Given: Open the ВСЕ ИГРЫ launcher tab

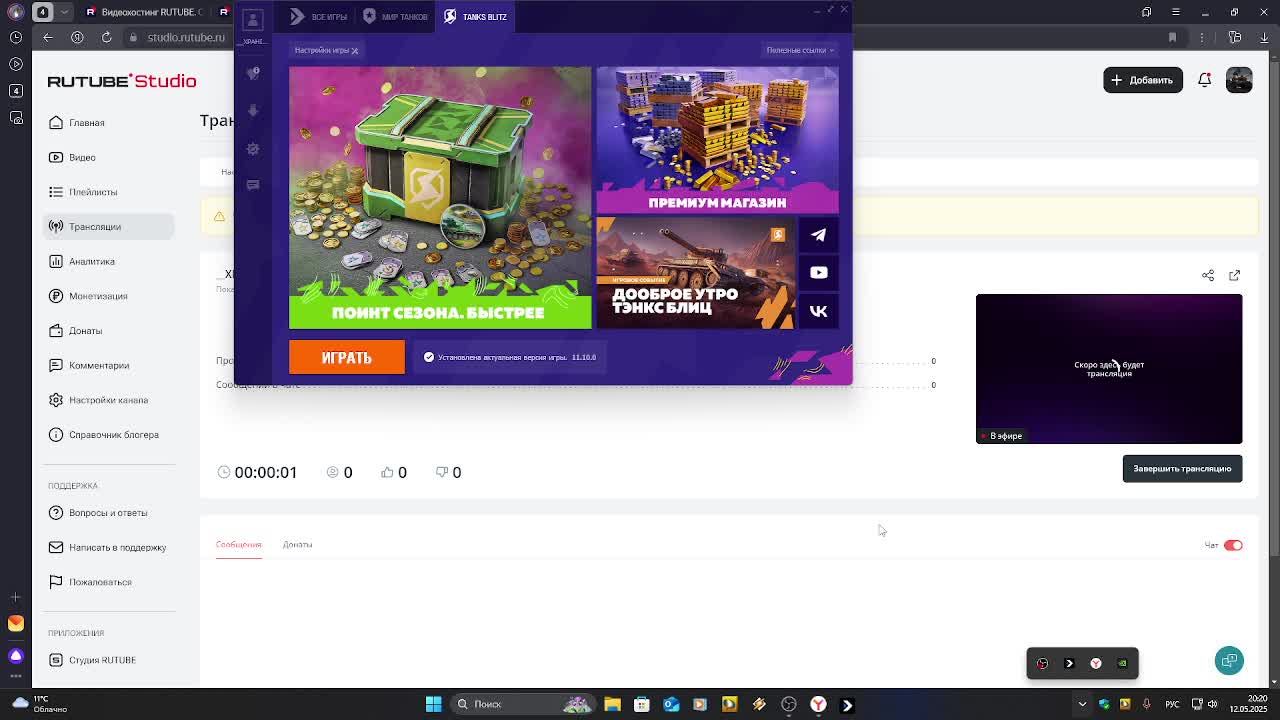Looking at the screenshot, I should 318,17.
